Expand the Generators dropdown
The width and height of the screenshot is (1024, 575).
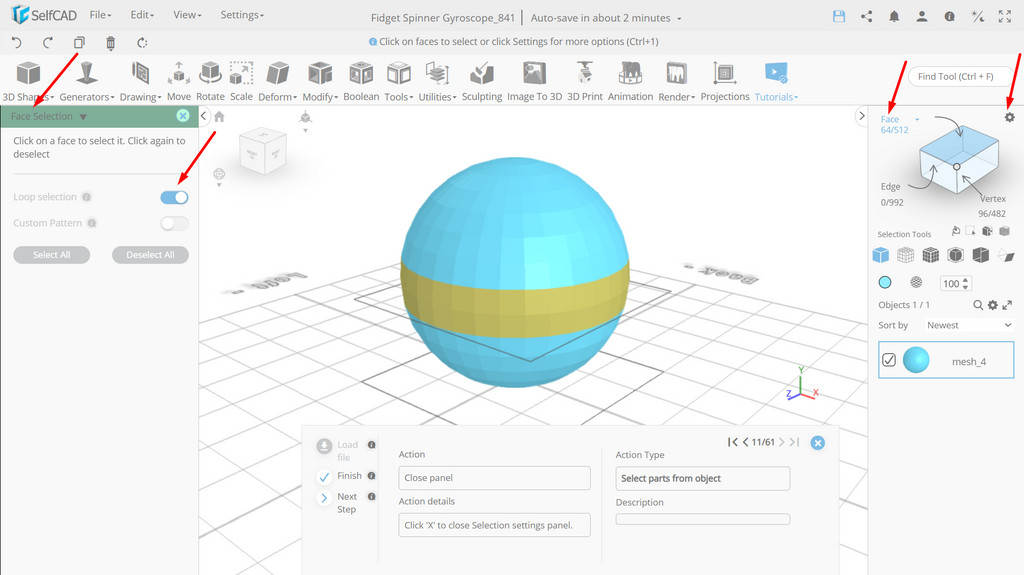coord(86,97)
